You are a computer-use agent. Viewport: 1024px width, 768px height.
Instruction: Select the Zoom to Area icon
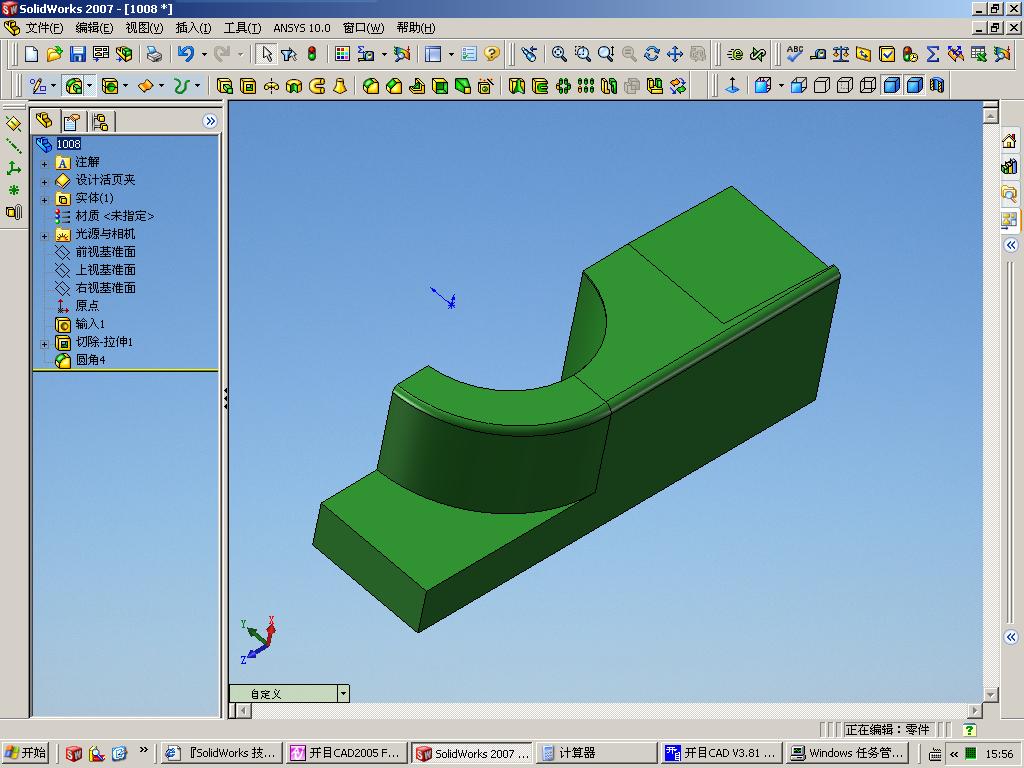click(x=583, y=54)
